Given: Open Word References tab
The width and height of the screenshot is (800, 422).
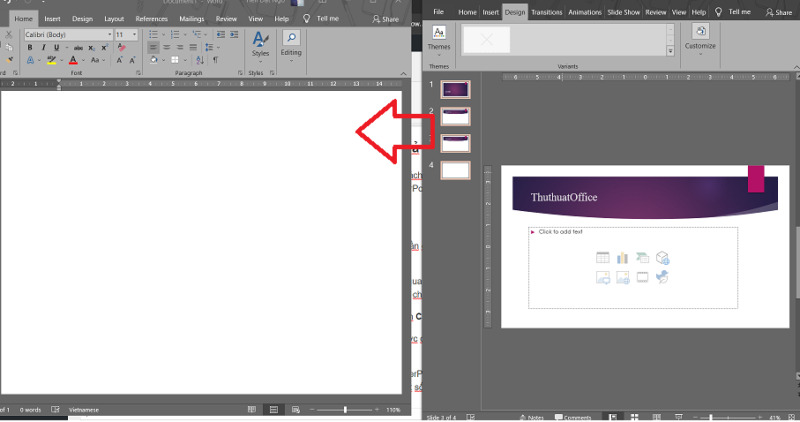Looking at the screenshot, I should point(152,19).
